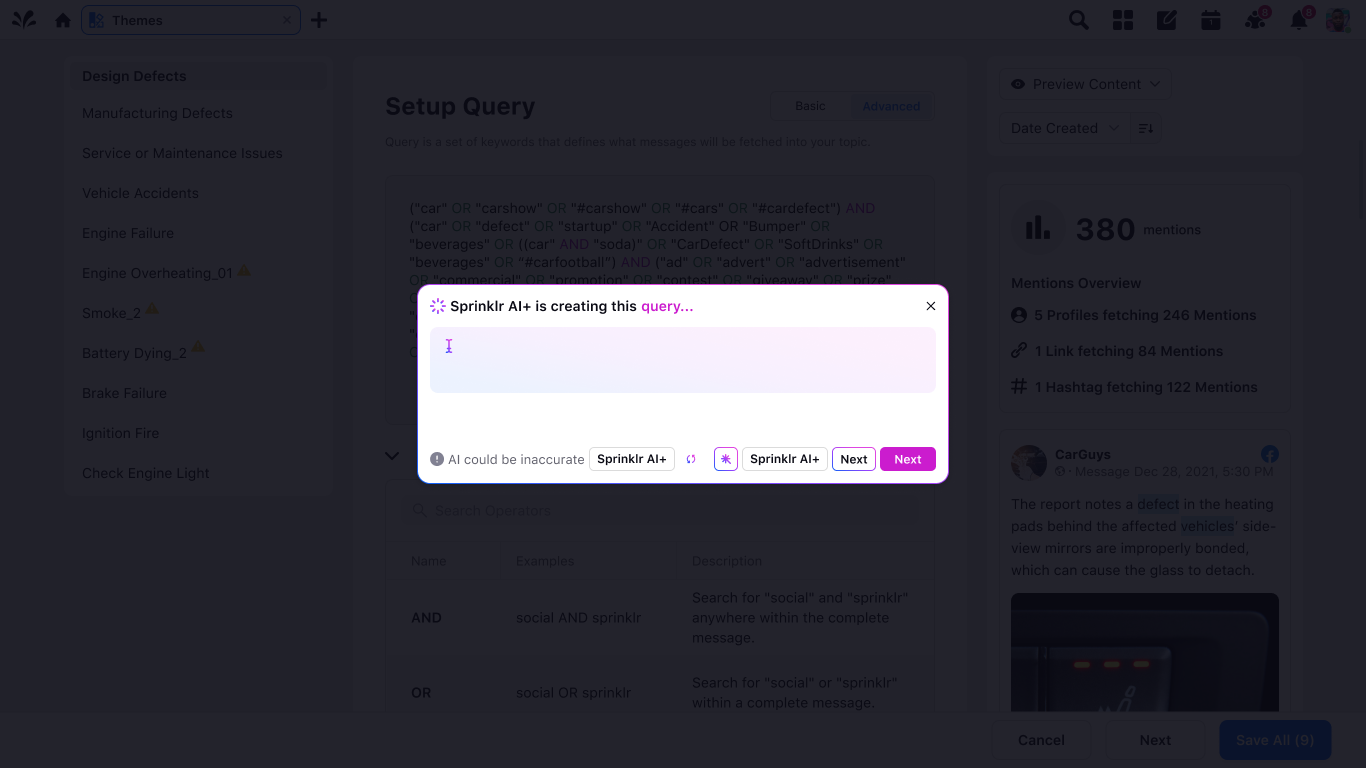Click the mentions bar-chart icon
Image resolution: width=1366 pixels, height=768 pixels.
(x=1037, y=228)
